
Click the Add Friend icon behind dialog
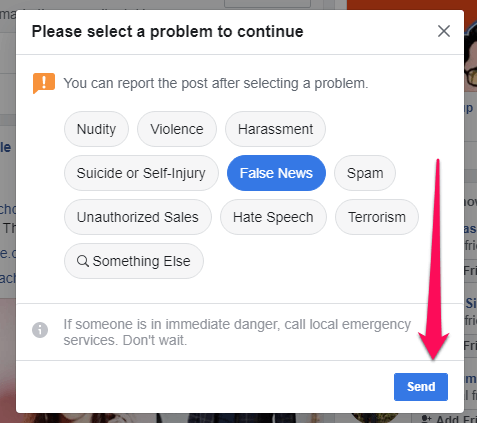pyautogui.click(x=426, y=419)
